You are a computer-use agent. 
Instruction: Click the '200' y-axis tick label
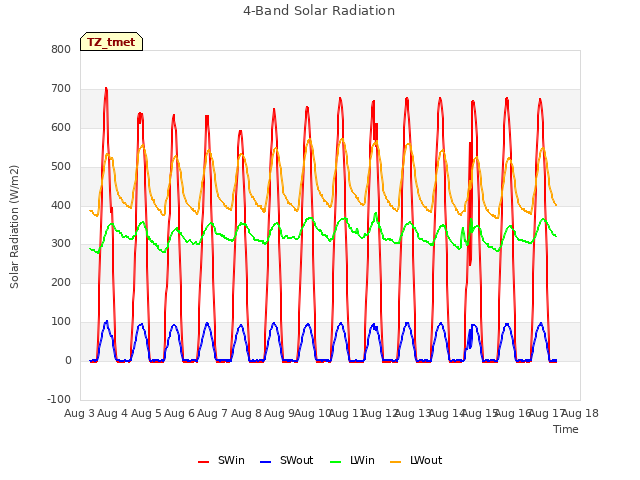pos(61,282)
